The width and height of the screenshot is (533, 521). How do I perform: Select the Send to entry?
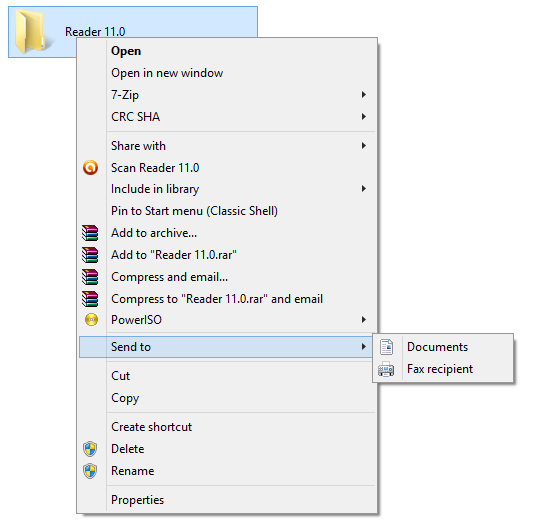(227, 347)
